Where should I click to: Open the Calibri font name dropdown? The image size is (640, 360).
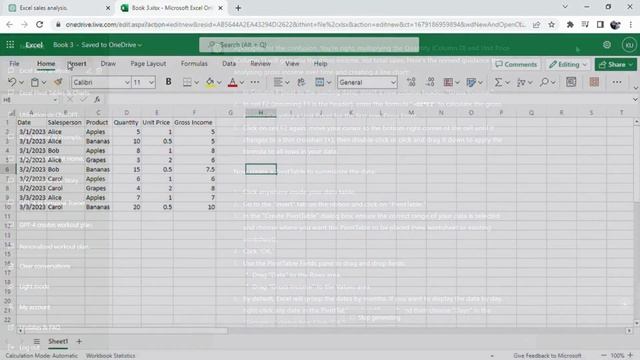127,82
